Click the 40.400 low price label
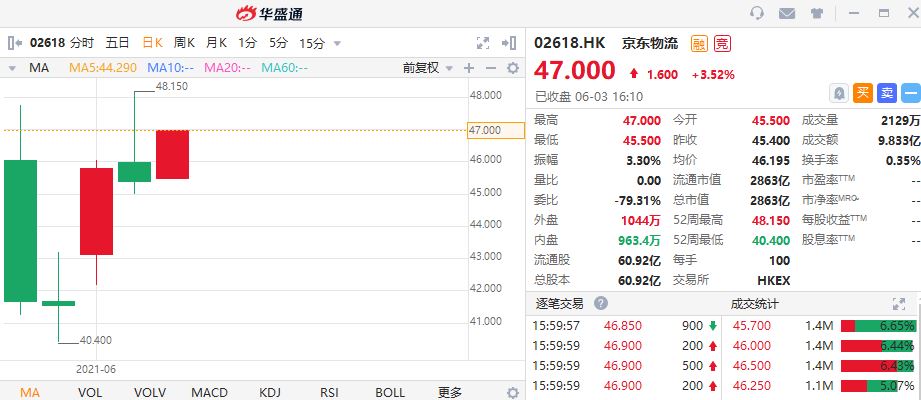 click(95, 341)
